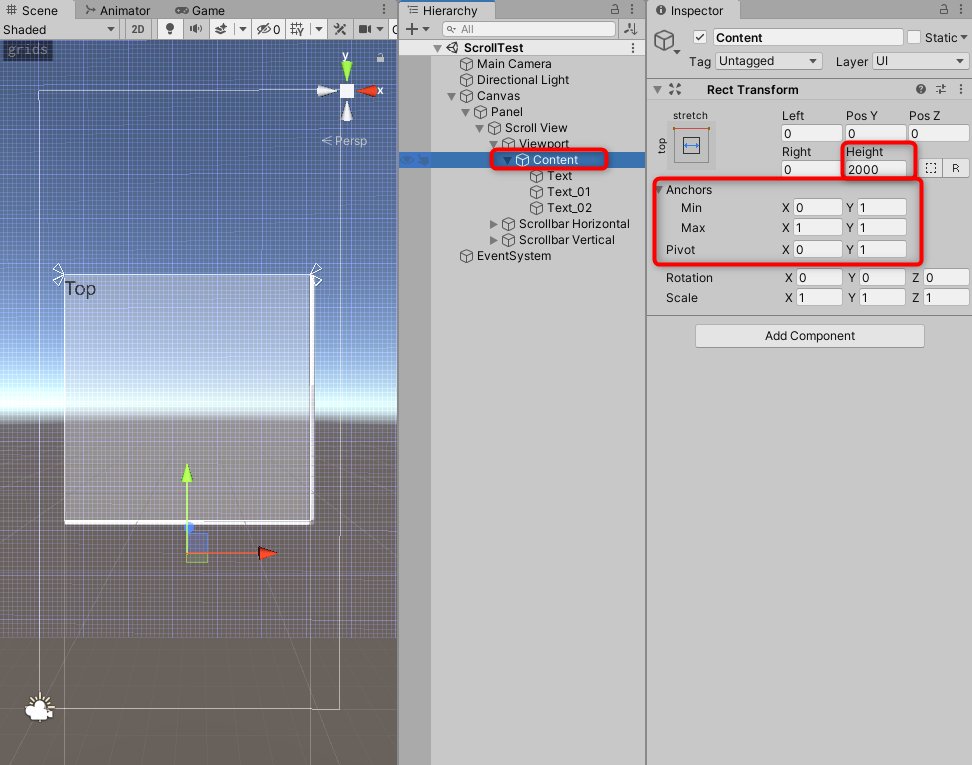
Task: Open Scene panel options menu
Action: (384, 9)
